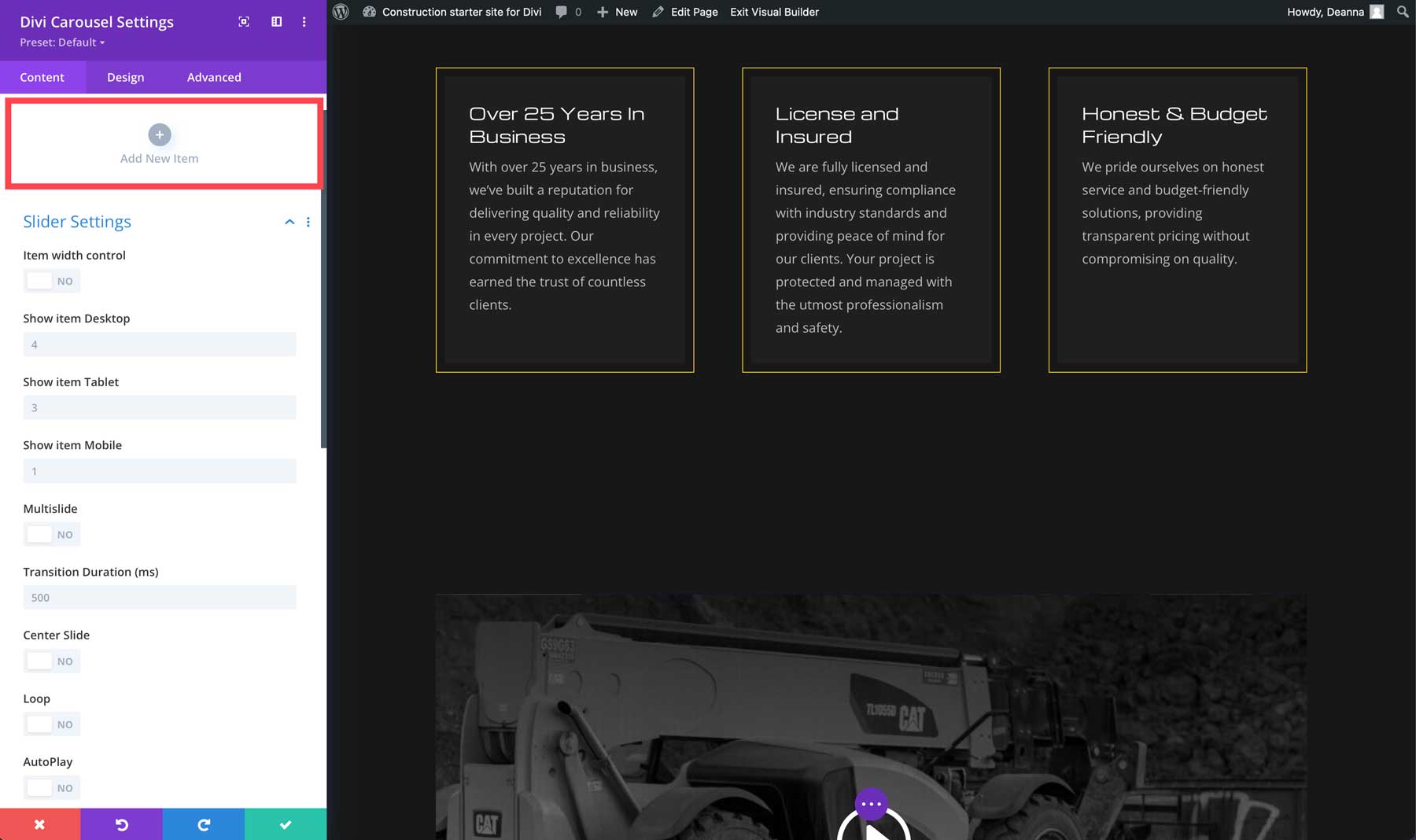Click the Add New Item label
This screenshot has height=840, width=1416.
click(x=160, y=158)
